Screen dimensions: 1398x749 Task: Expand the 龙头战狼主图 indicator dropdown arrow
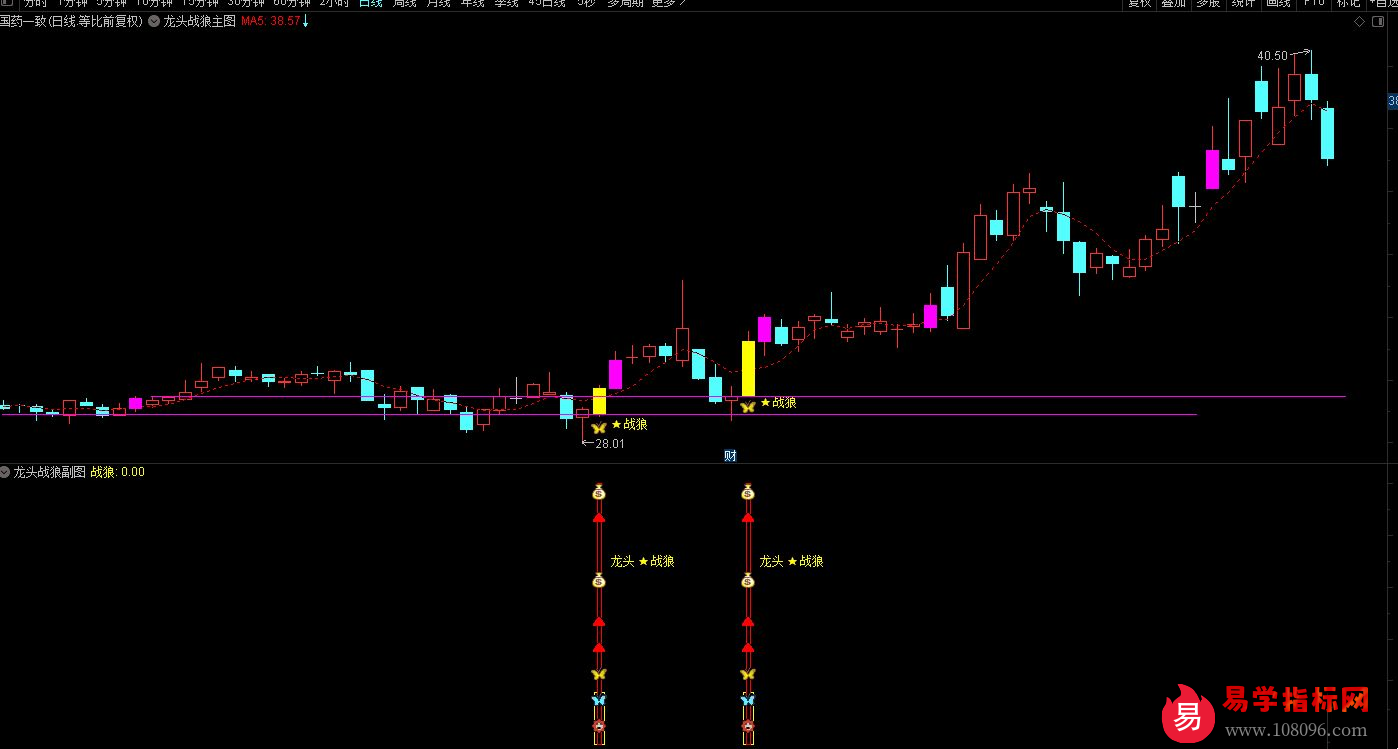pyautogui.click(x=153, y=21)
